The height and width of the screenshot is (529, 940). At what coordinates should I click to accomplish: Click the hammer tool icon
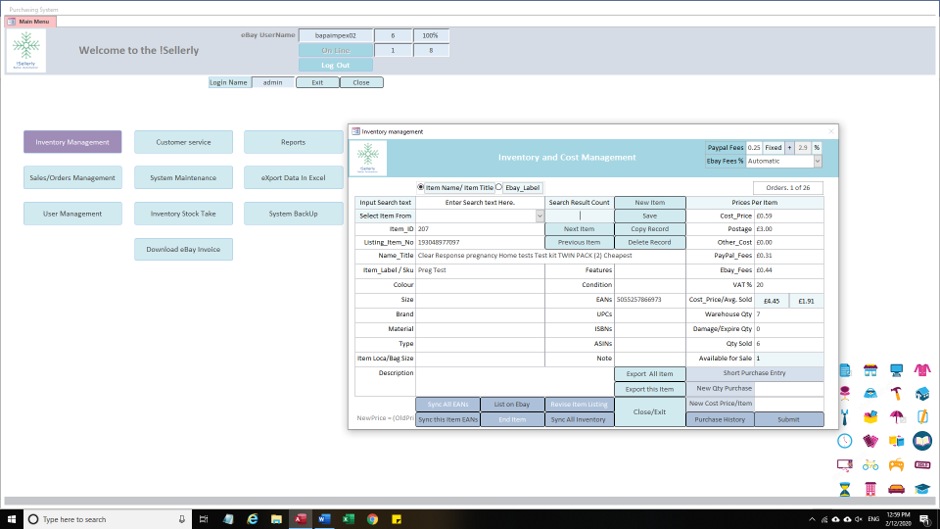[x=896, y=393]
